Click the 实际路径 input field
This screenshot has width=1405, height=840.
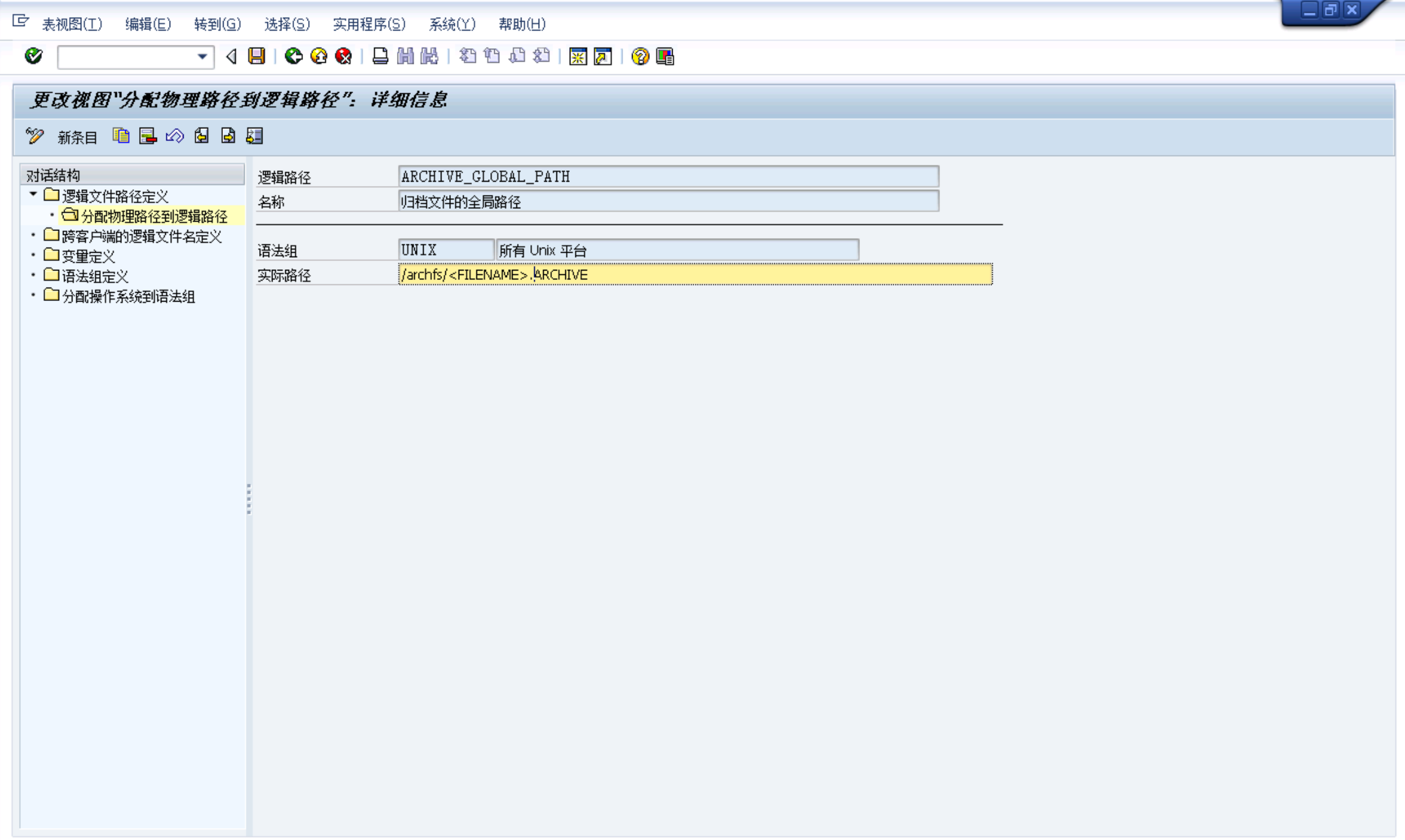point(695,274)
